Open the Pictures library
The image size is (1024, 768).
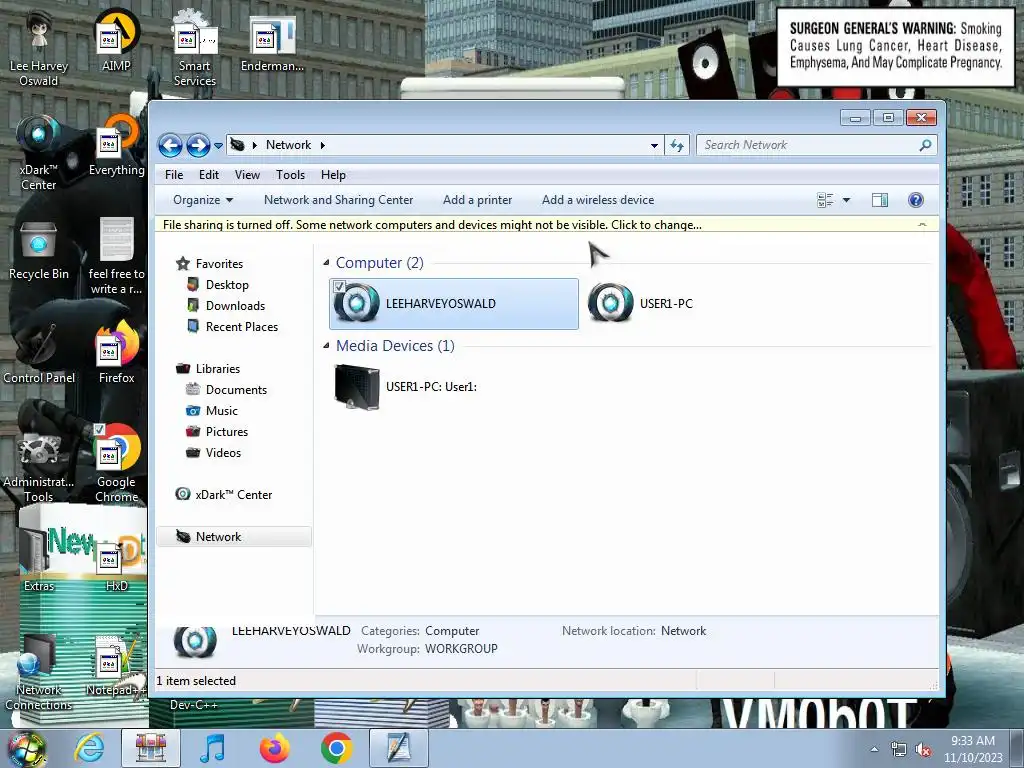coord(227,432)
